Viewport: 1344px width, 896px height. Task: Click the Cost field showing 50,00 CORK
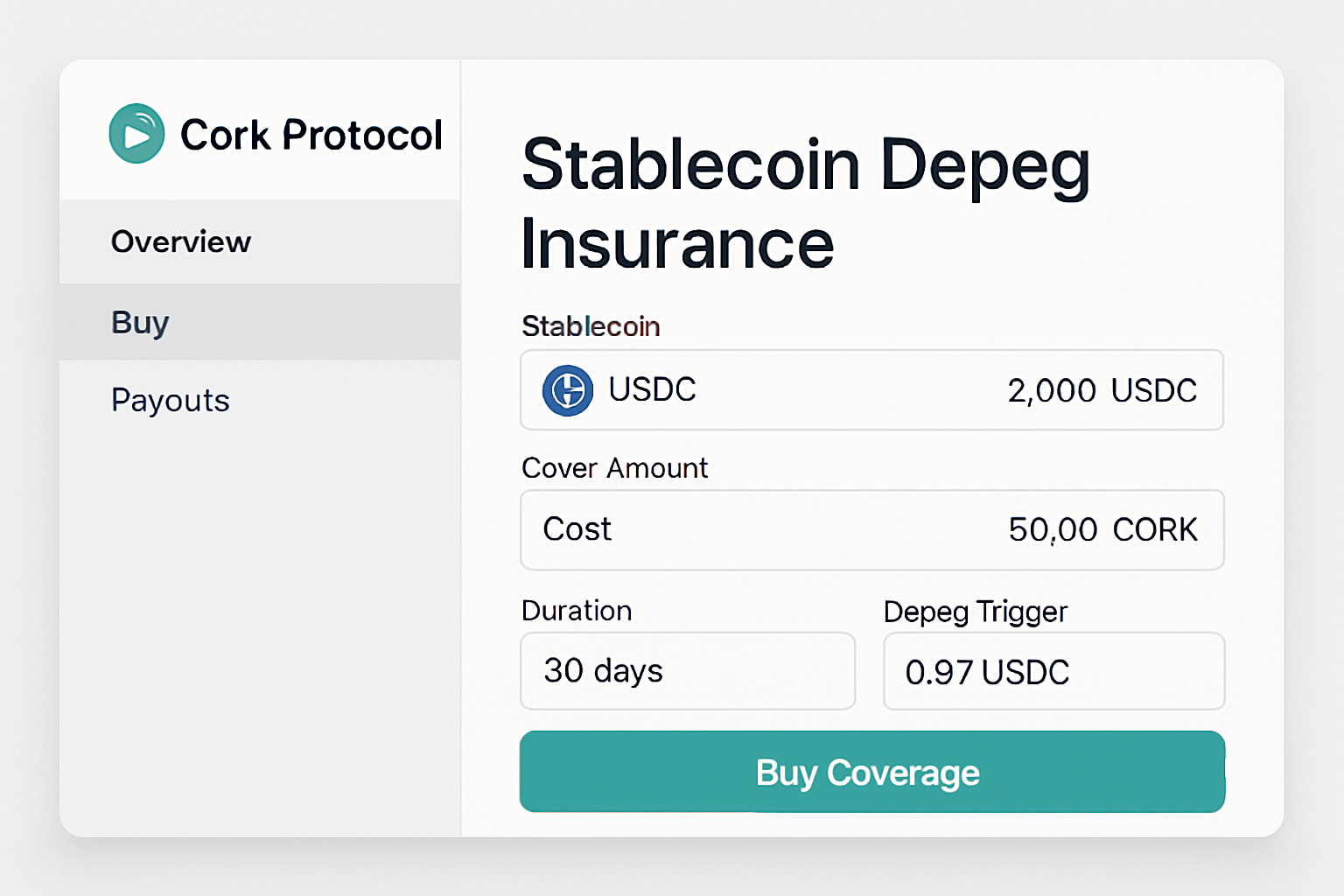tap(871, 530)
